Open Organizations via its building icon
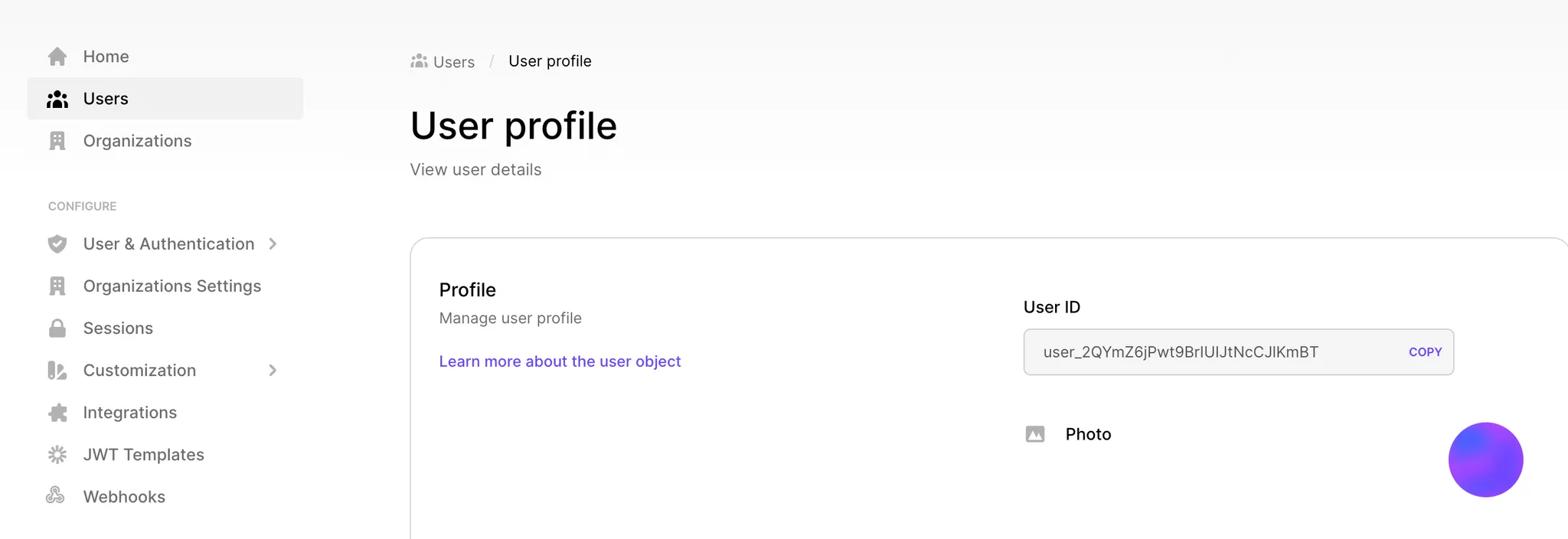The image size is (1568, 539). pyautogui.click(x=57, y=140)
